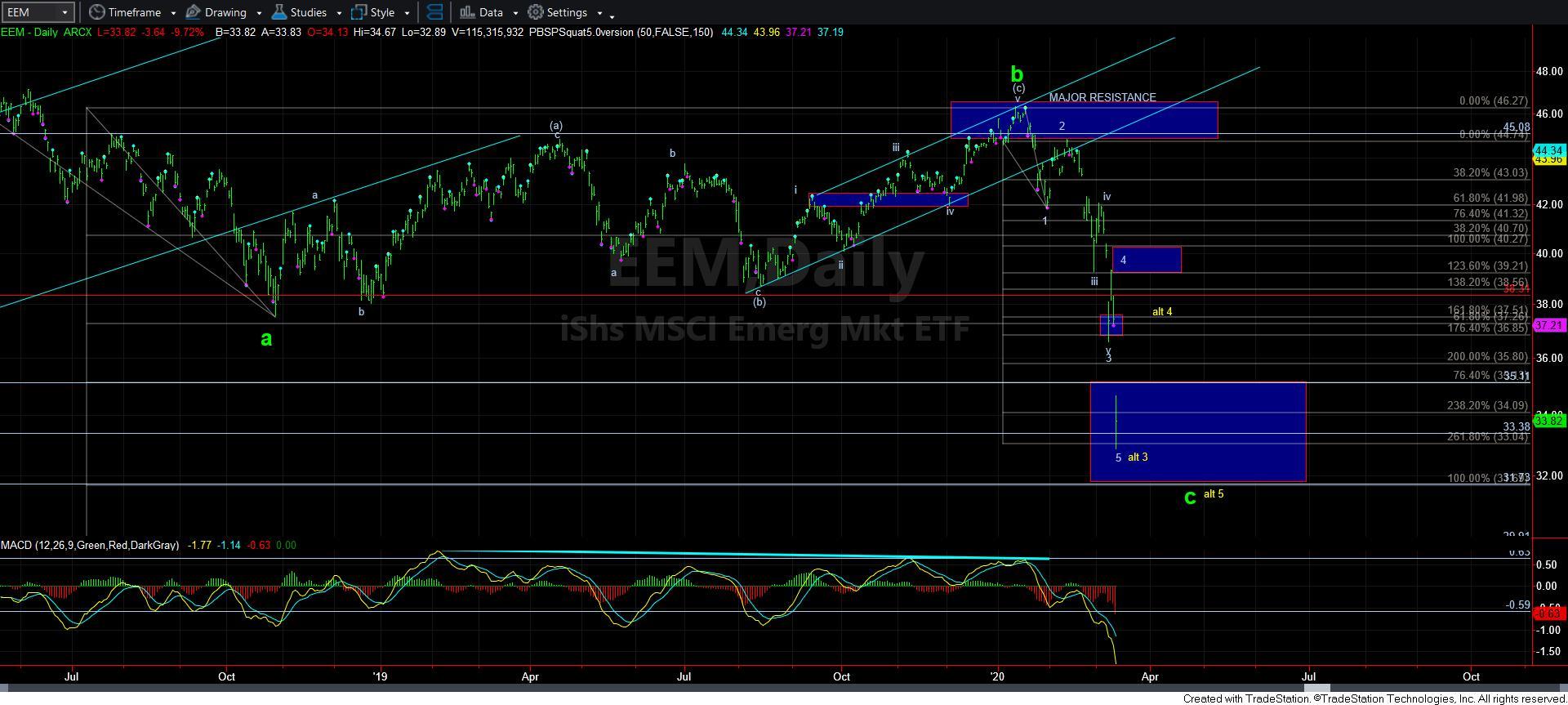The image size is (1568, 705).
Task: Click the Timeframe clock icon
Action: [96, 12]
